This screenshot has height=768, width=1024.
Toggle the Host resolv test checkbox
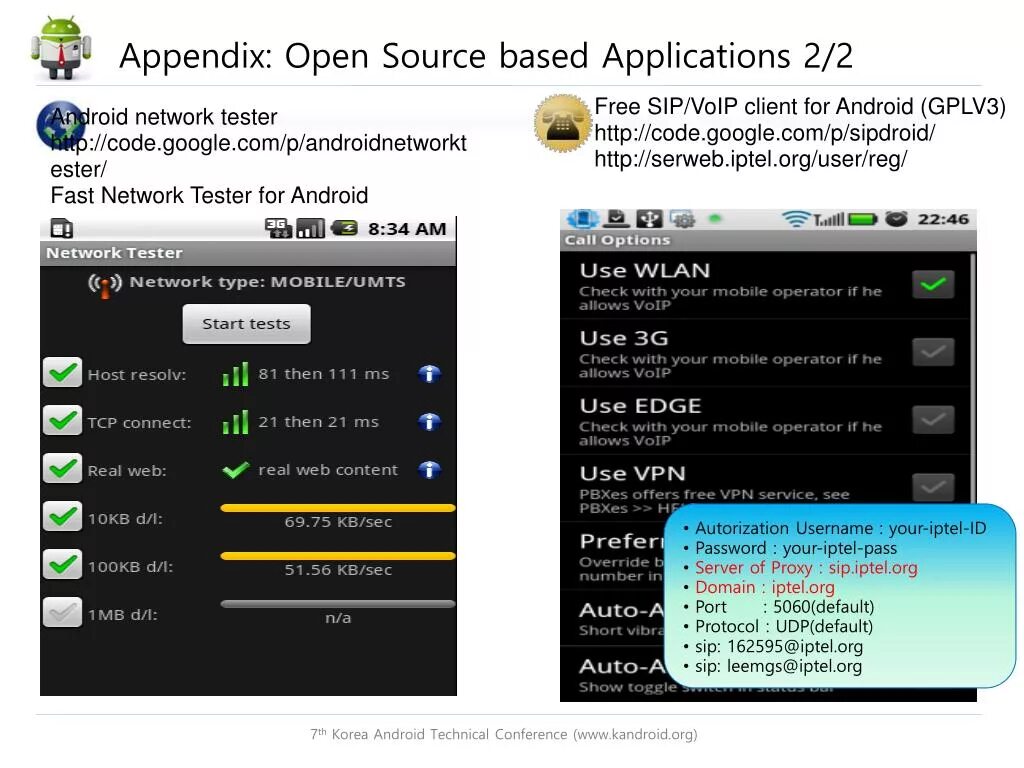pyautogui.click(x=63, y=372)
